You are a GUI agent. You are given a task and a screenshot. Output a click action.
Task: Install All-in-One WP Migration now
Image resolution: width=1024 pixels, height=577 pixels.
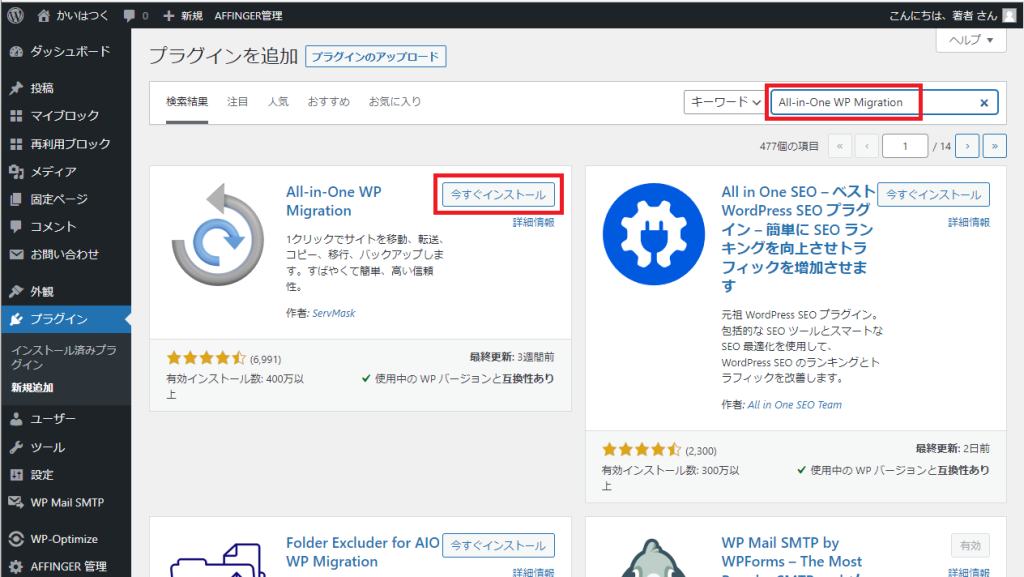[498, 195]
